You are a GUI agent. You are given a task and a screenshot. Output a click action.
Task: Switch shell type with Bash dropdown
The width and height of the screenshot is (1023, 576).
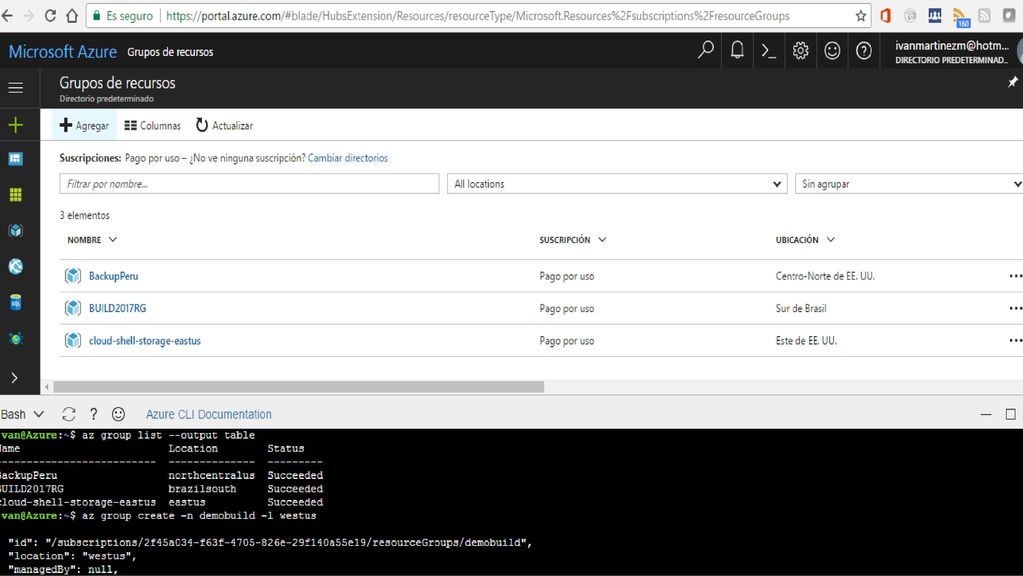point(22,414)
